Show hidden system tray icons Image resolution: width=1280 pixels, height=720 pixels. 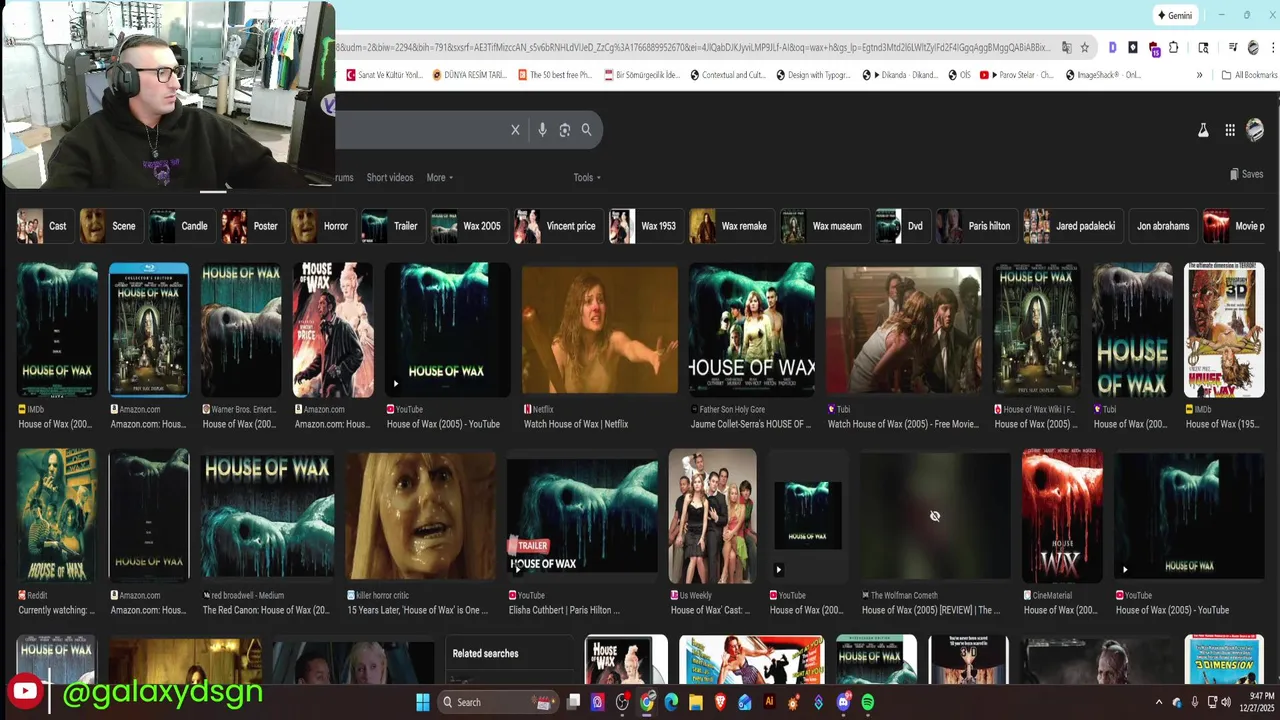pyautogui.click(x=1159, y=702)
